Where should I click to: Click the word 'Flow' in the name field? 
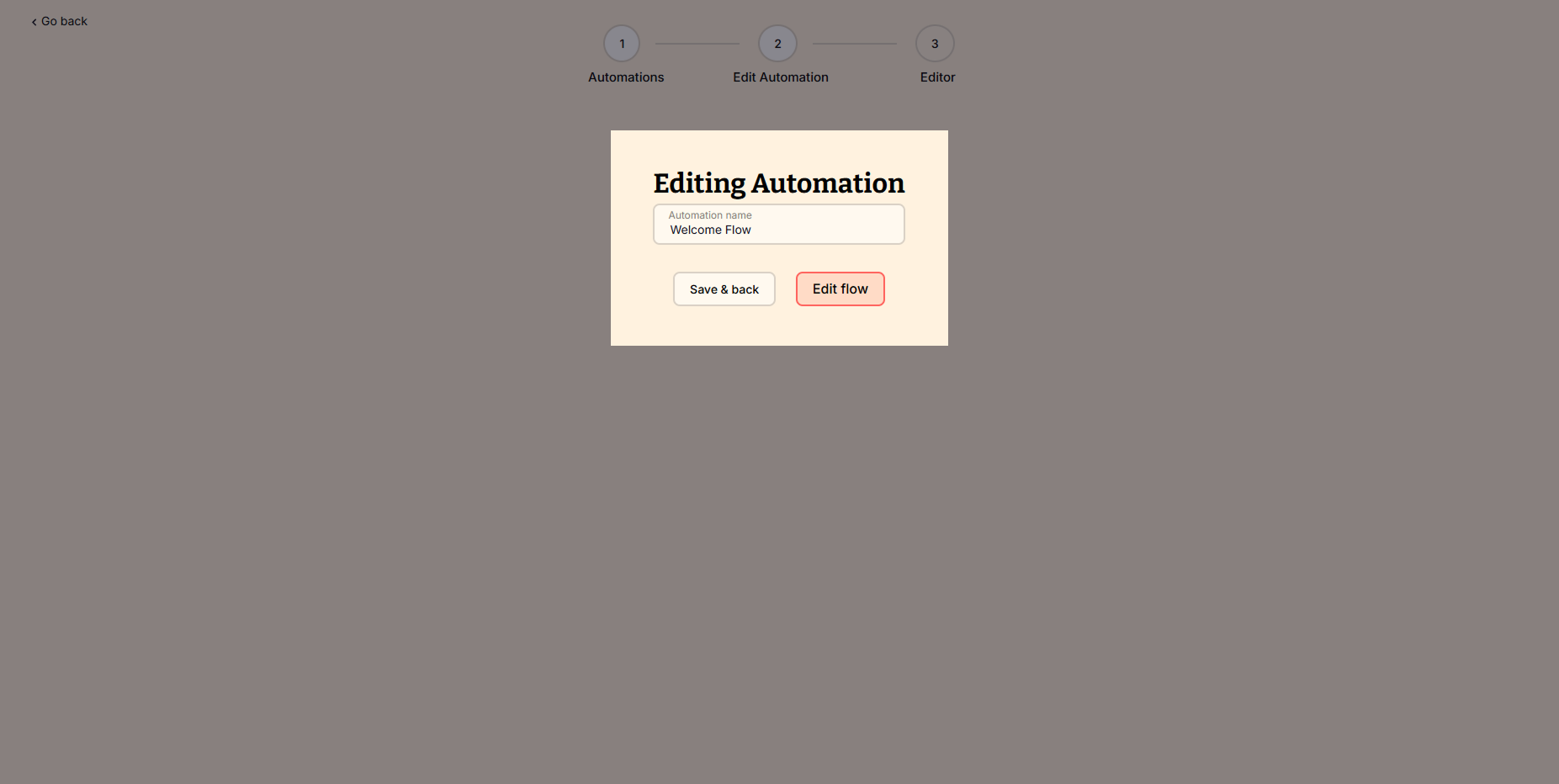tap(738, 230)
